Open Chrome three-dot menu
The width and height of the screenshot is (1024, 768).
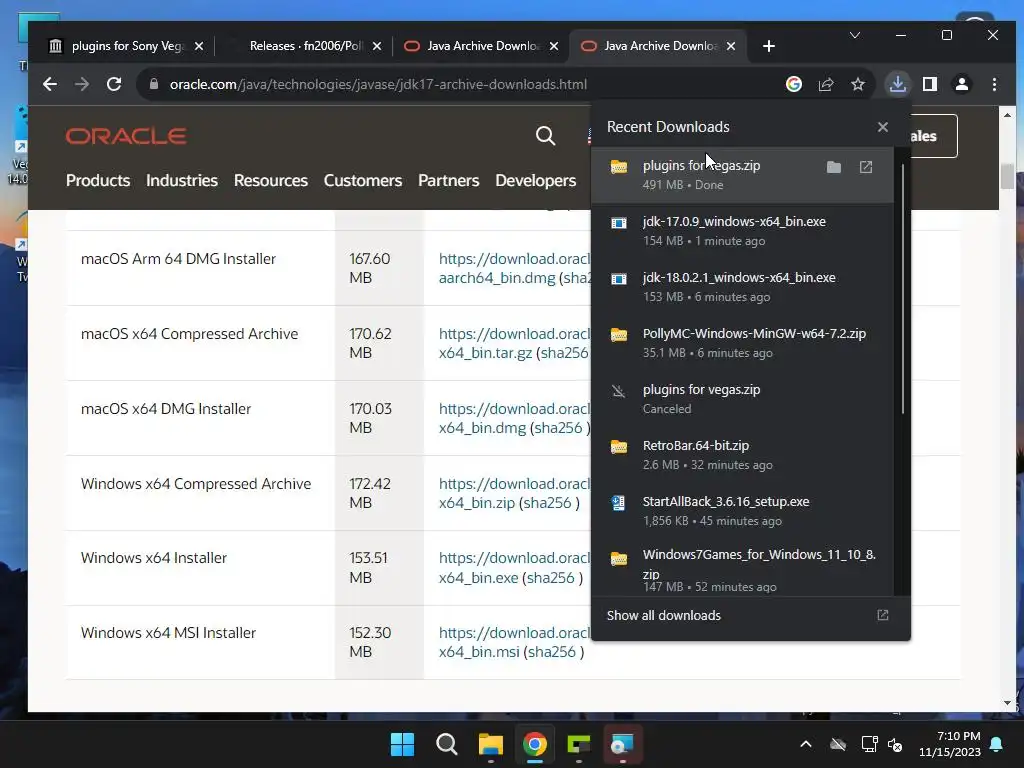994,84
